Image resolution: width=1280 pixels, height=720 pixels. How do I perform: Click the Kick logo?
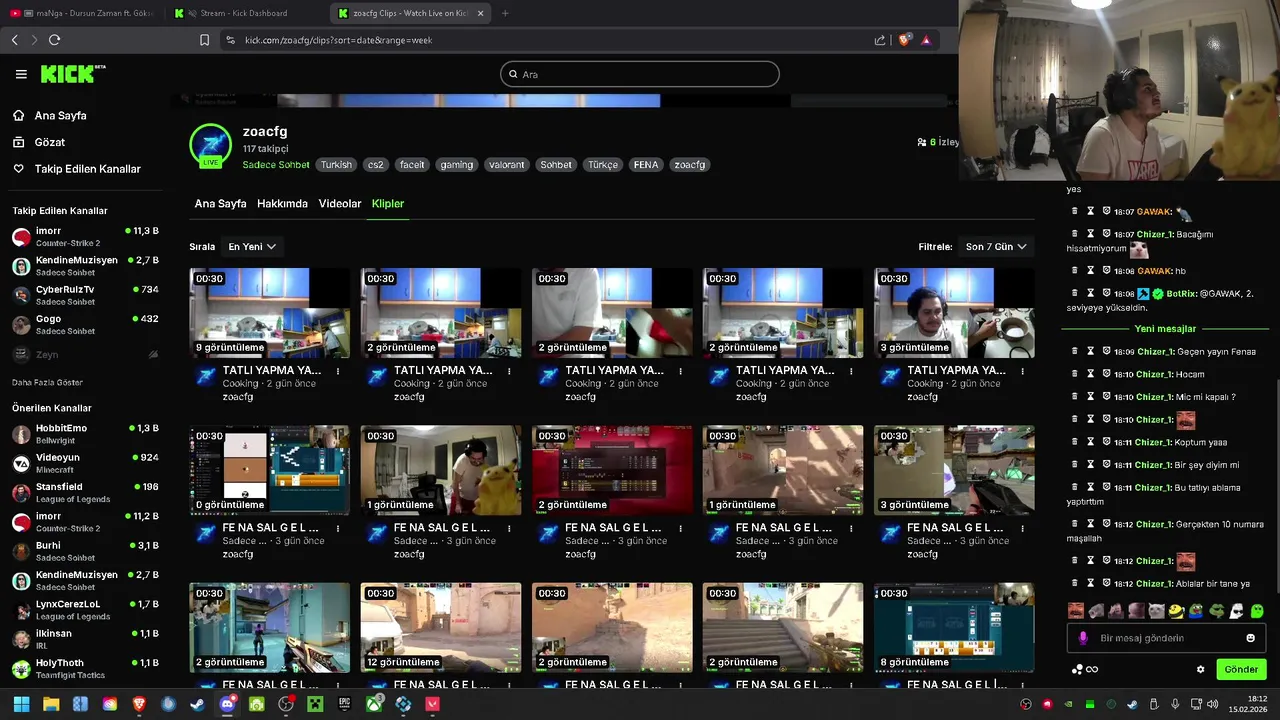[72, 74]
